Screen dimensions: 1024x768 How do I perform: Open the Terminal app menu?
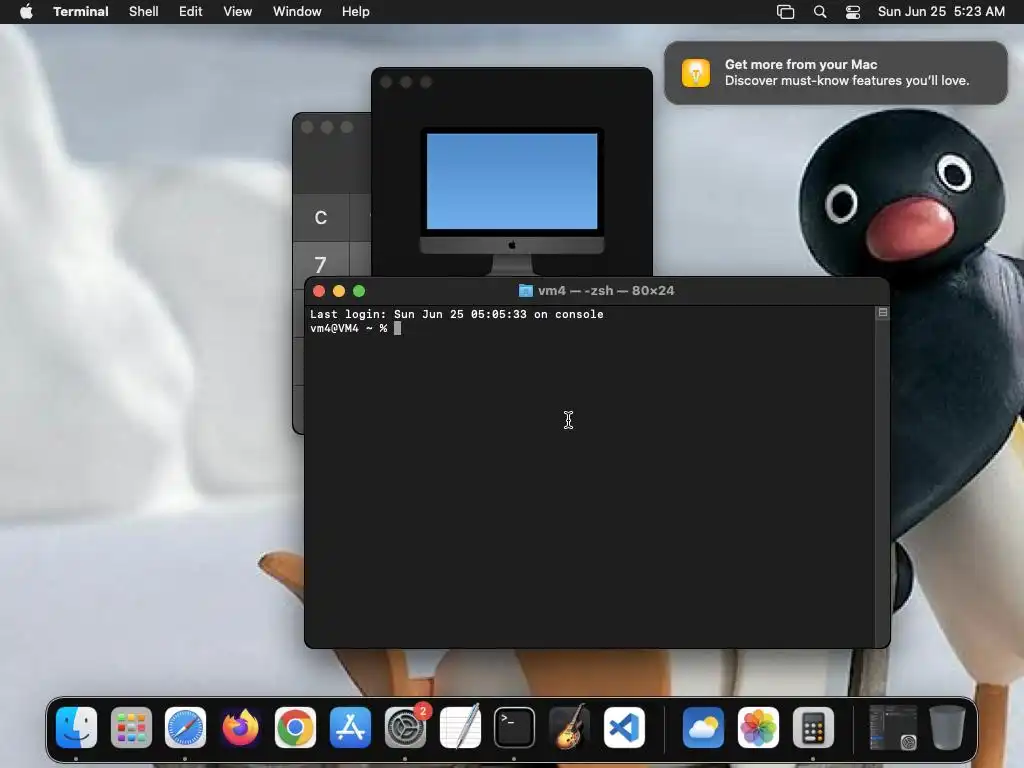[81, 12]
